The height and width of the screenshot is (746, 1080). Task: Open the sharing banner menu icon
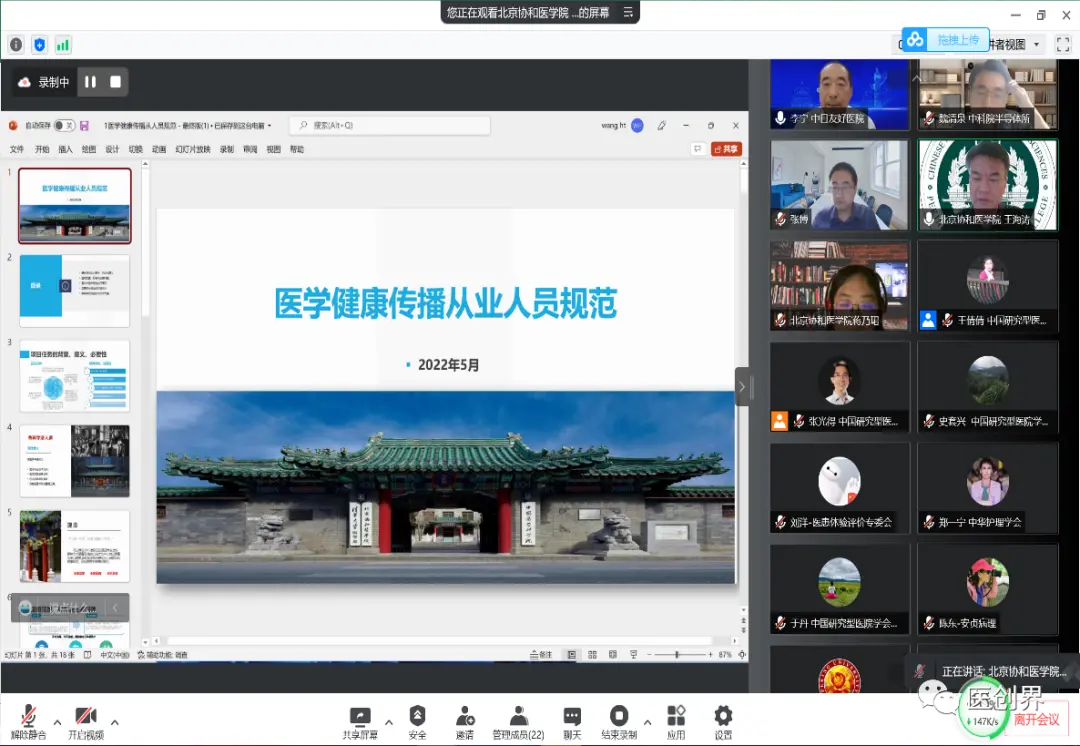click(x=627, y=12)
